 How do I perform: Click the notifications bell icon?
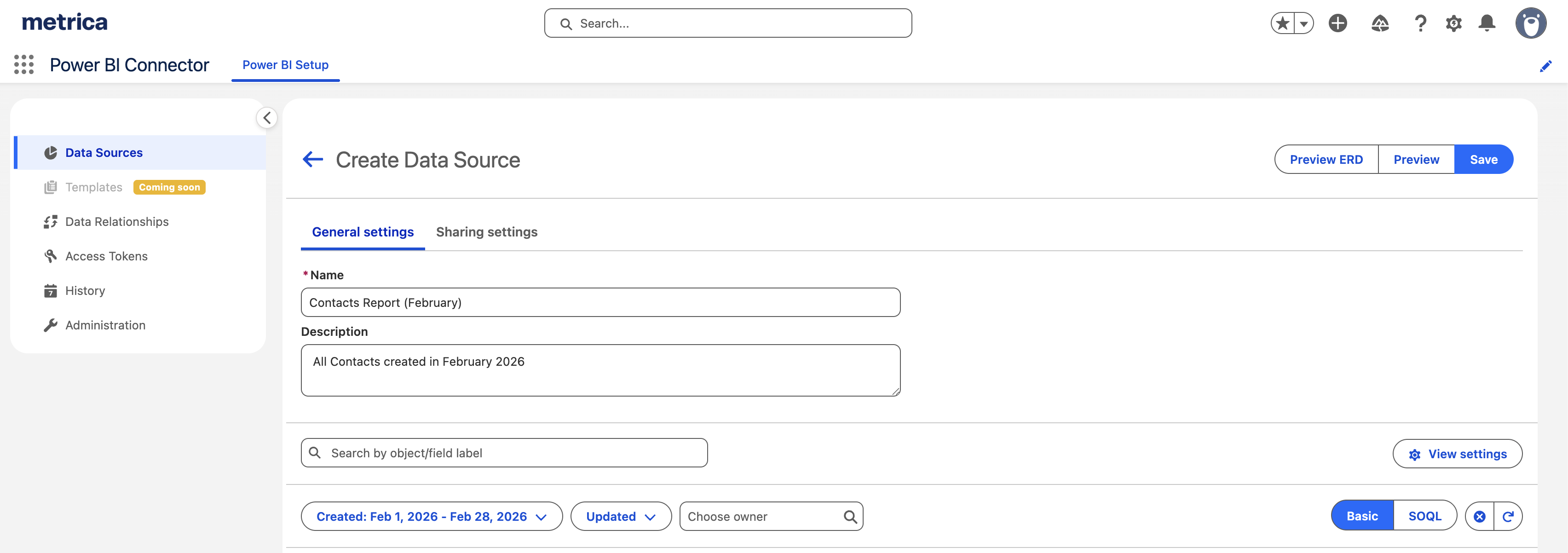coord(1487,23)
